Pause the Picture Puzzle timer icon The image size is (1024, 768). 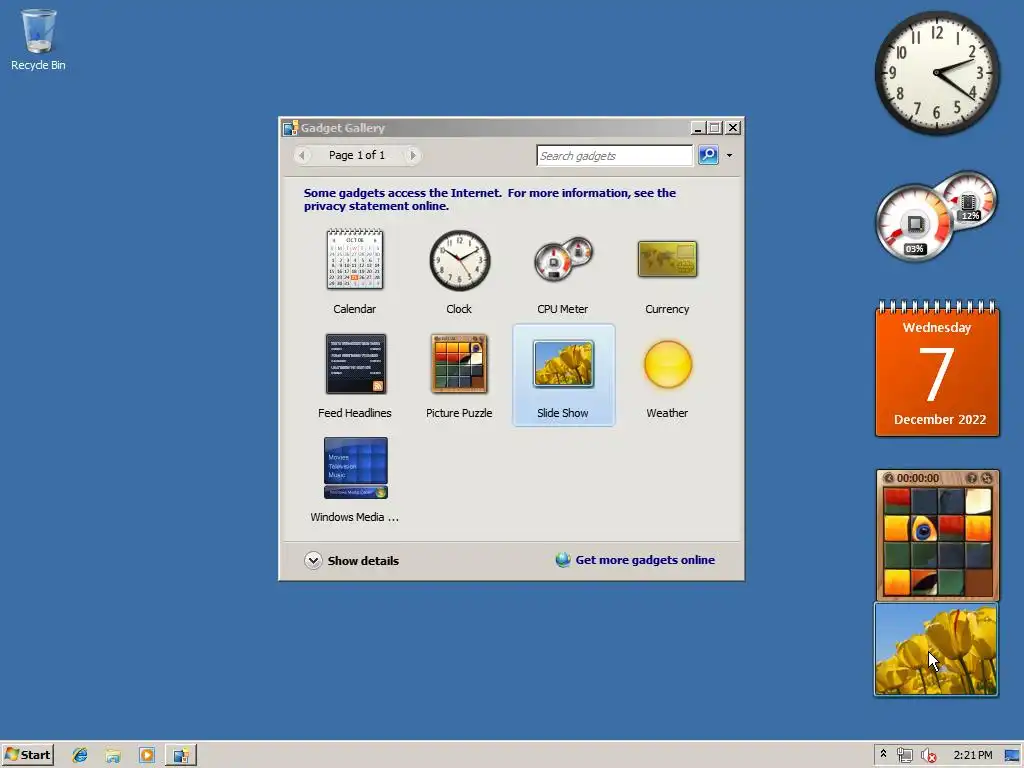tap(888, 478)
